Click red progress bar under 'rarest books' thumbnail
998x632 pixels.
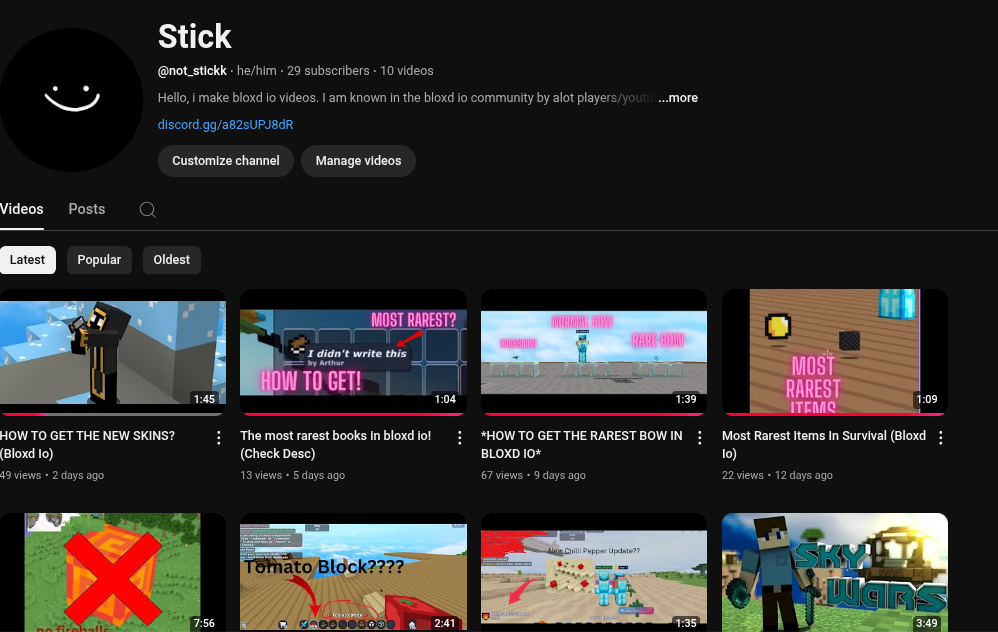coord(353,413)
